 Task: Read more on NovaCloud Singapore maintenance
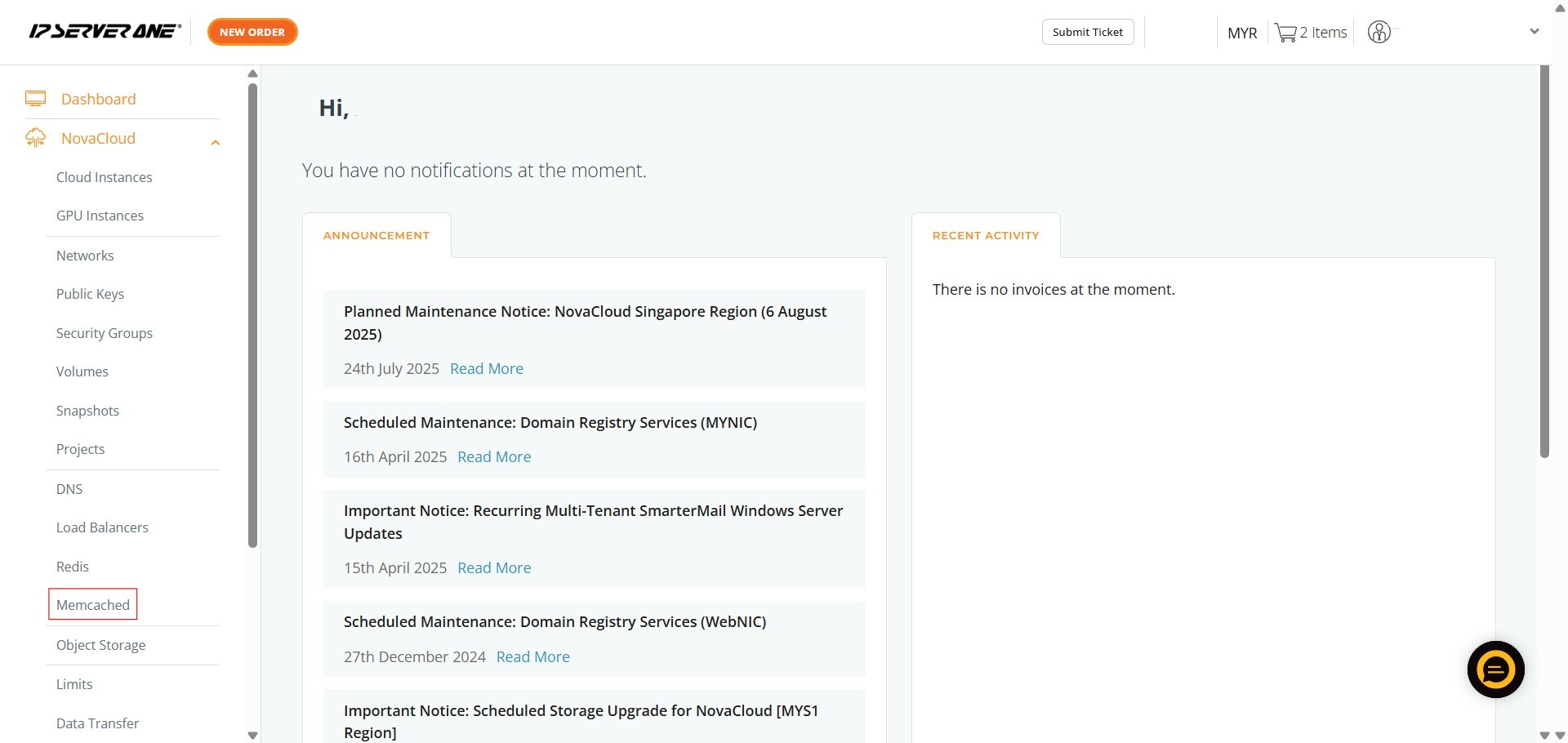coord(487,368)
